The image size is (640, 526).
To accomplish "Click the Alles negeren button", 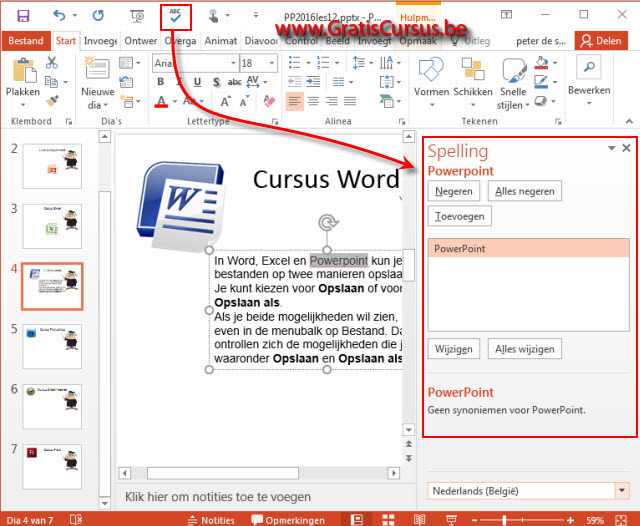I will click(x=524, y=191).
